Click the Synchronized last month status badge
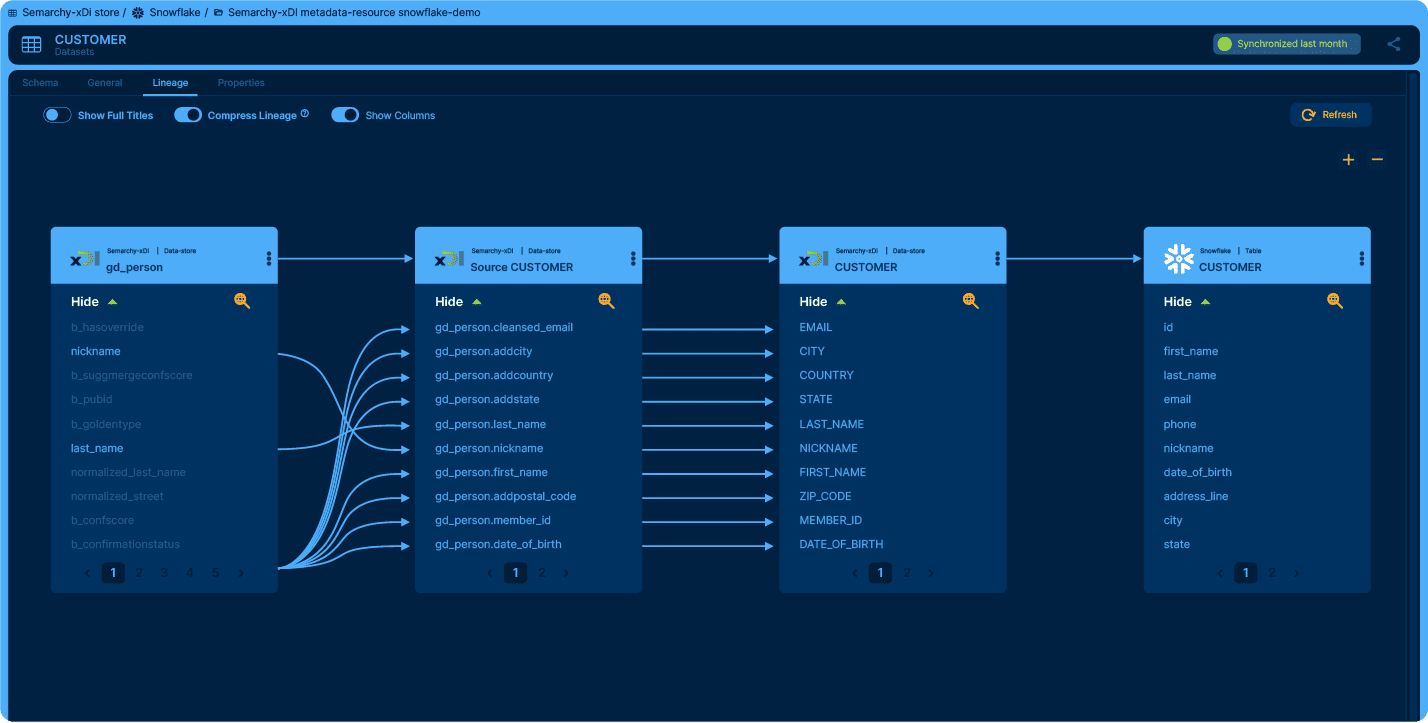This screenshot has height=723, width=1428. (x=1287, y=44)
